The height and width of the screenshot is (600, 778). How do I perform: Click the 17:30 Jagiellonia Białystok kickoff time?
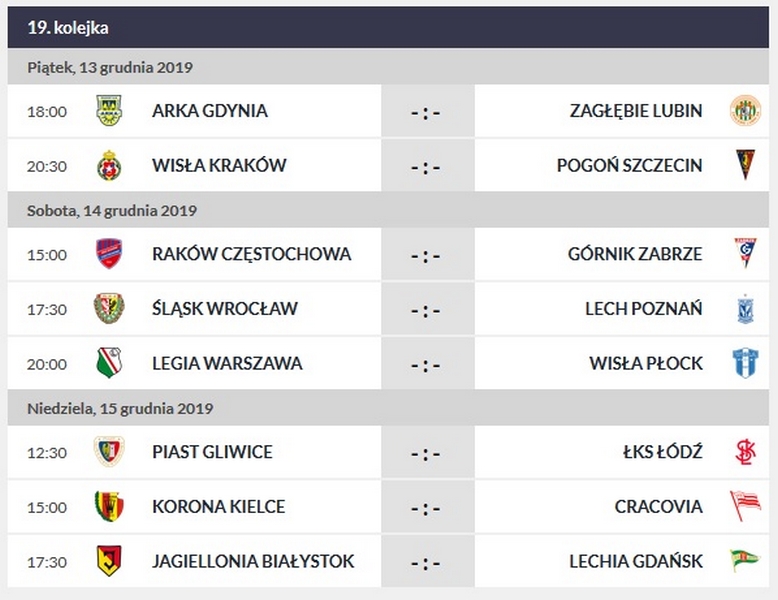click(47, 562)
